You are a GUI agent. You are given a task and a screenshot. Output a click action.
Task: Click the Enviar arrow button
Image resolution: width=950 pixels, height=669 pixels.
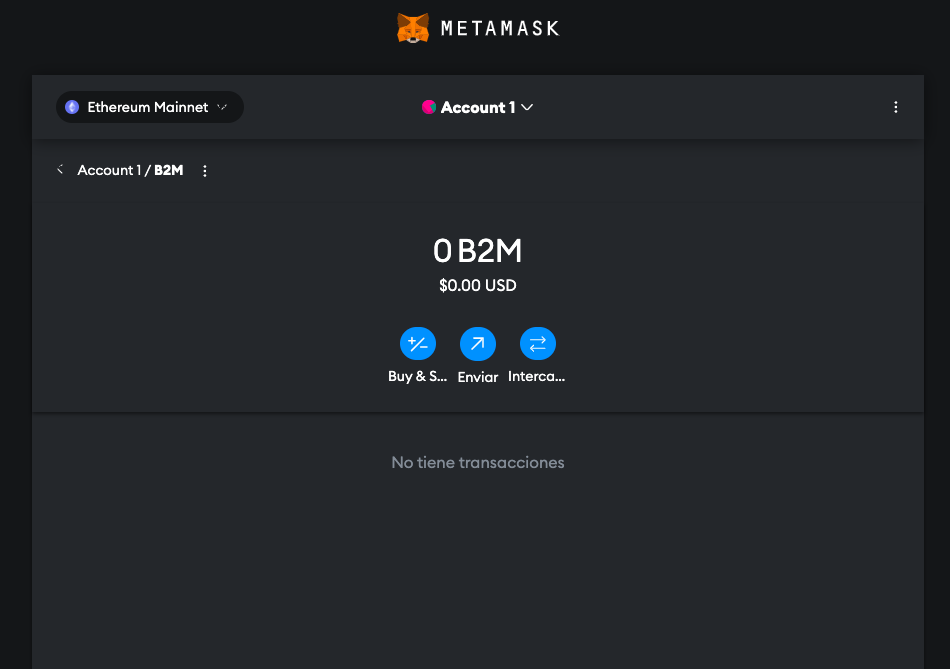[477, 344]
